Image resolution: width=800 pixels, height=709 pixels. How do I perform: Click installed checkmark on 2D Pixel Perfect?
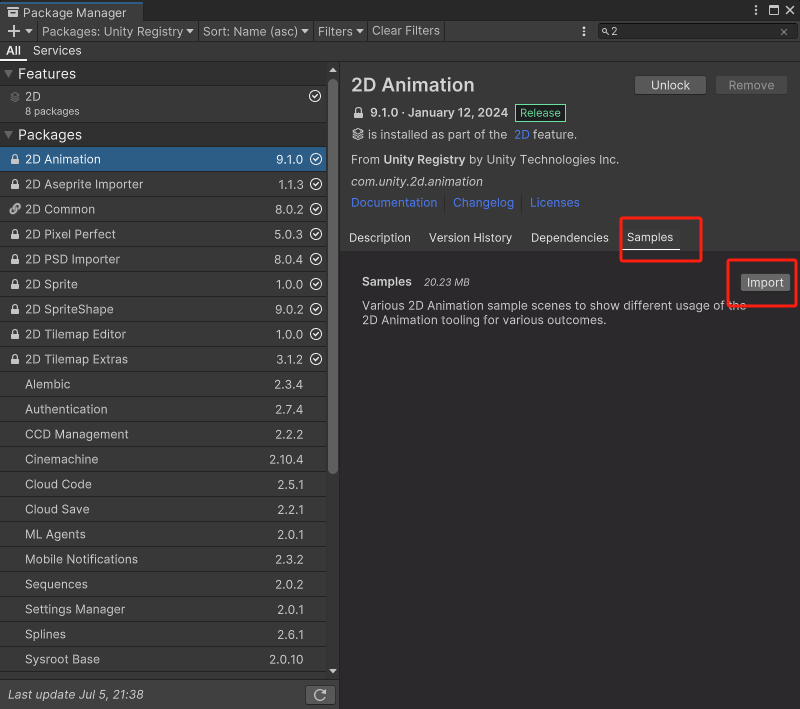click(x=316, y=234)
